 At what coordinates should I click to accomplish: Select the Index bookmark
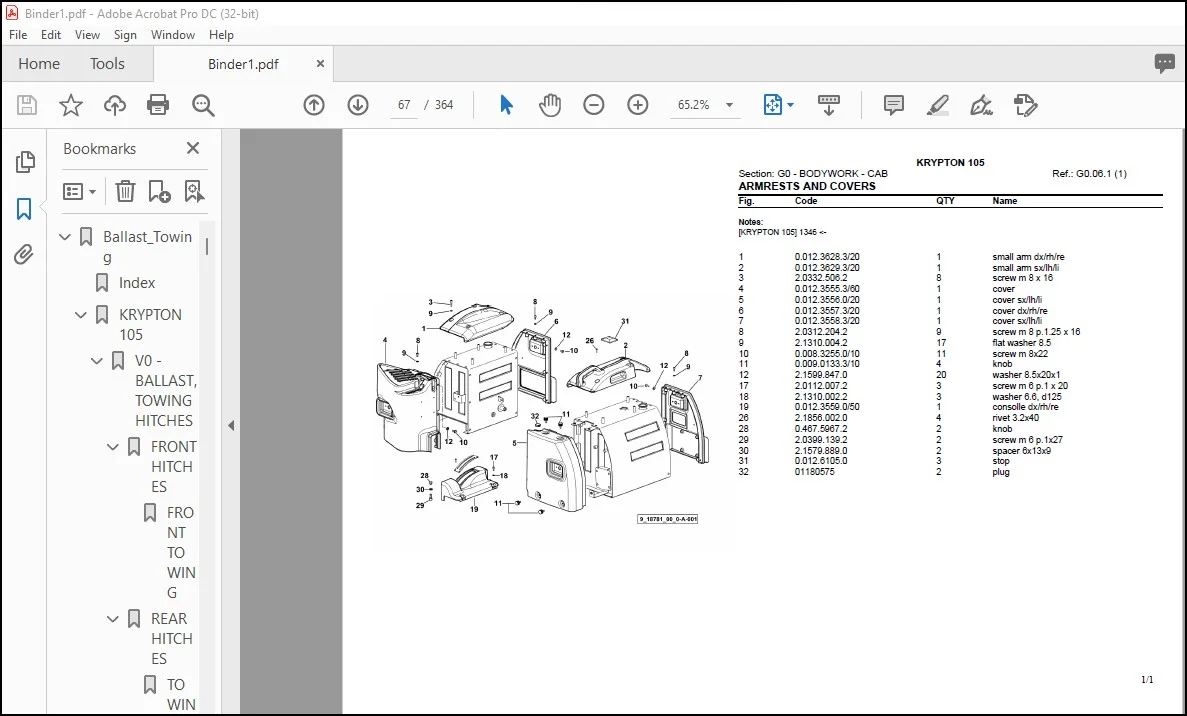136,283
